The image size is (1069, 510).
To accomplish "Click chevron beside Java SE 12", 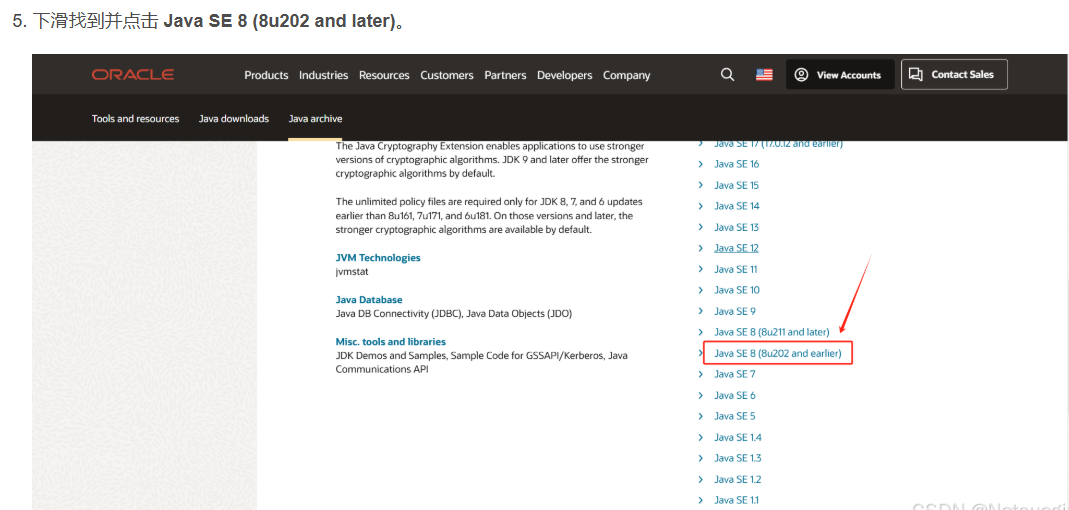I will coord(700,248).
